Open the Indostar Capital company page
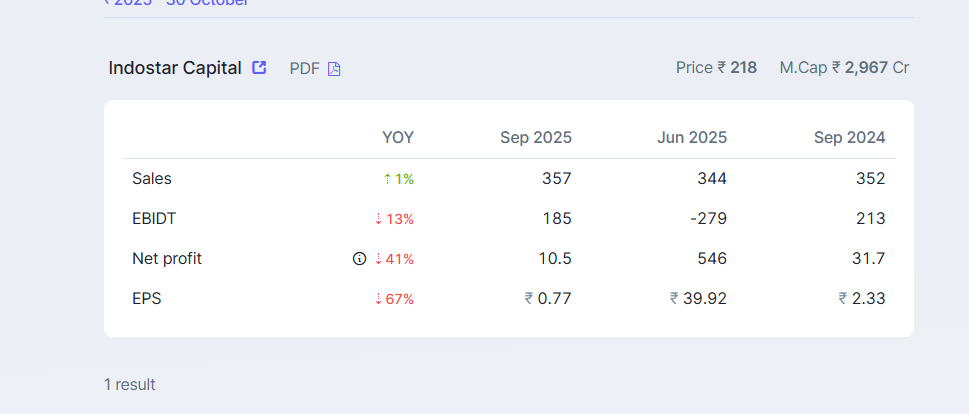 [x=175, y=68]
